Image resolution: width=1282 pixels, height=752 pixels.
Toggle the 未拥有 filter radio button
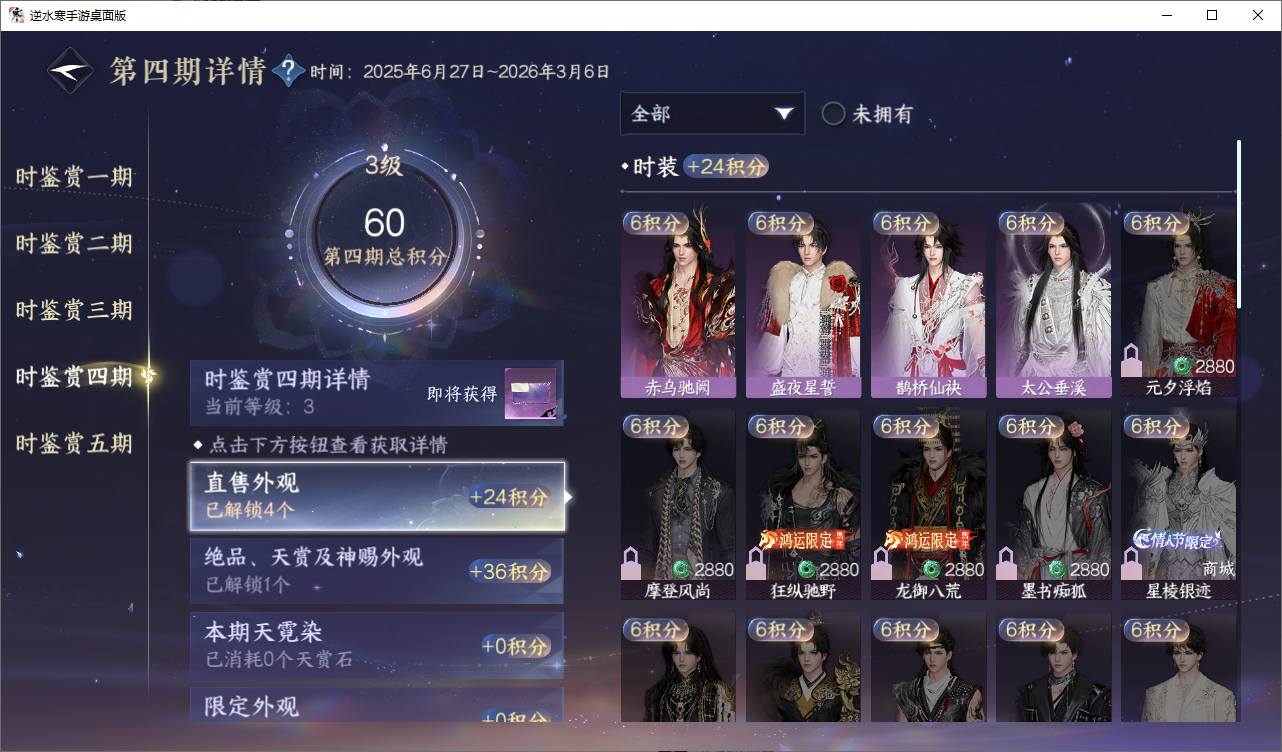tap(833, 114)
